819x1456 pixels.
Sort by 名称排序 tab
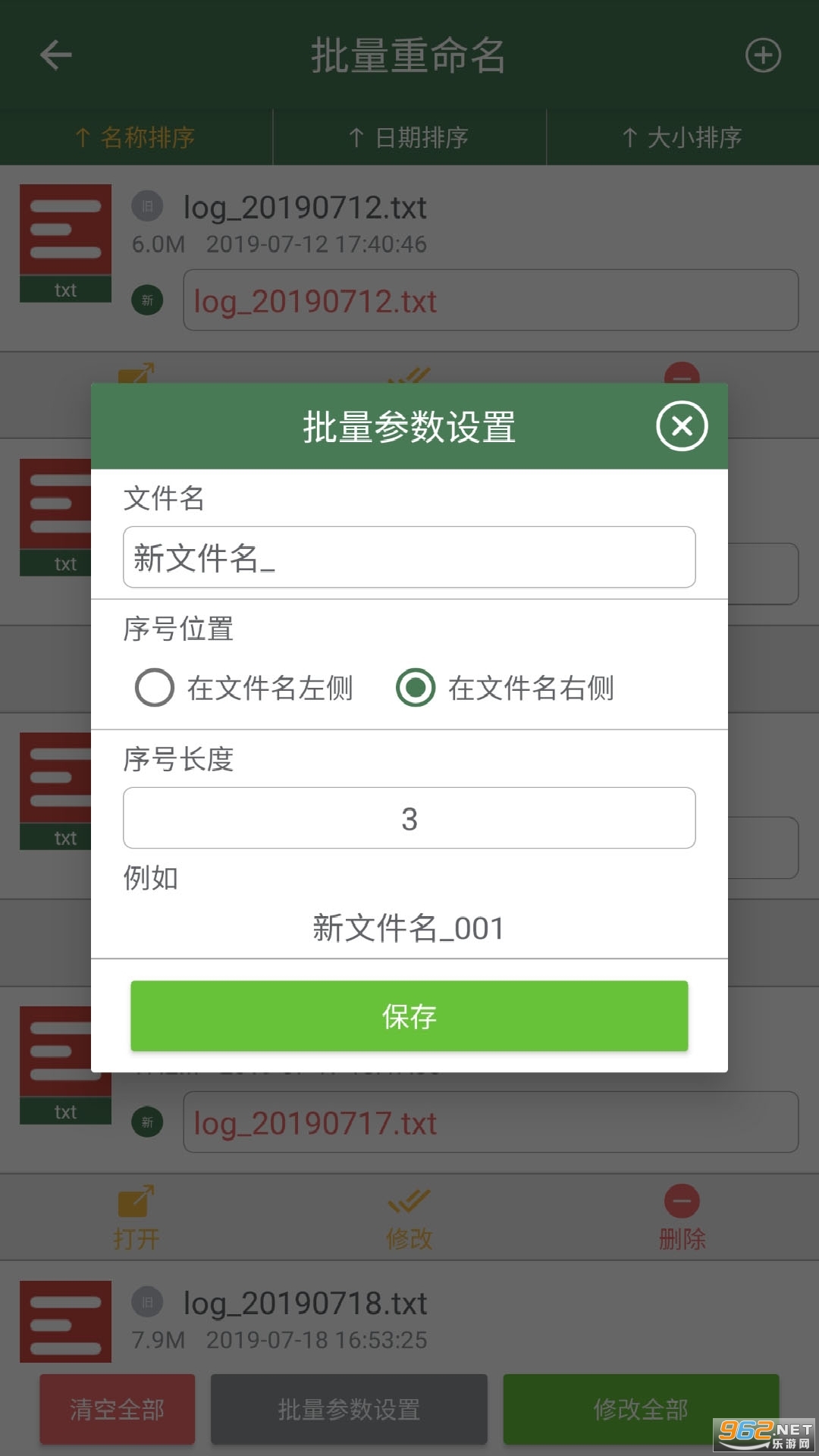(x=136, y=137)
